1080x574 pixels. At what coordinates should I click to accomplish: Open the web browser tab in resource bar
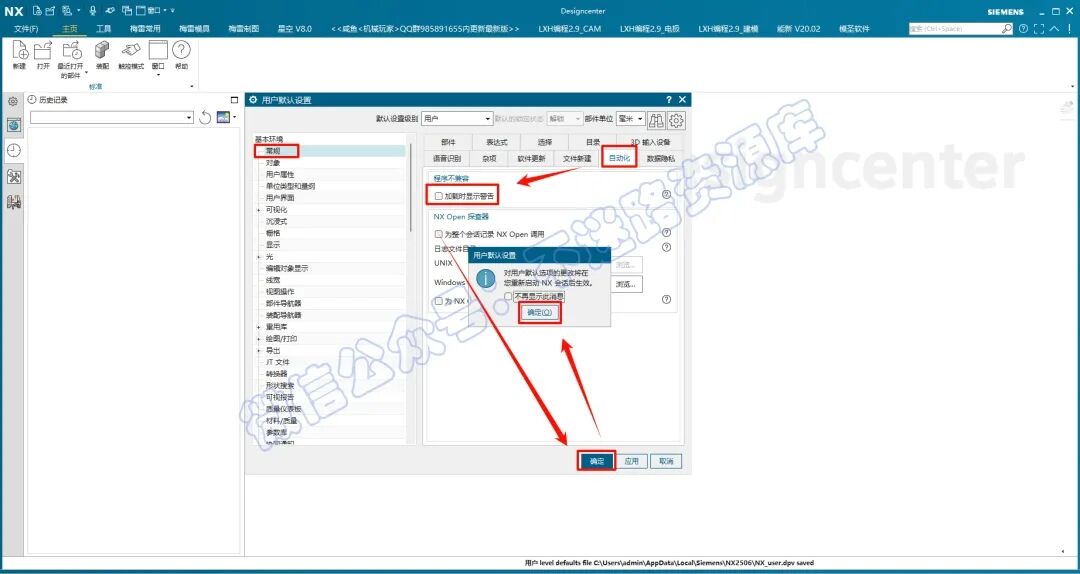pyautogui.click(x=14, y=125)
